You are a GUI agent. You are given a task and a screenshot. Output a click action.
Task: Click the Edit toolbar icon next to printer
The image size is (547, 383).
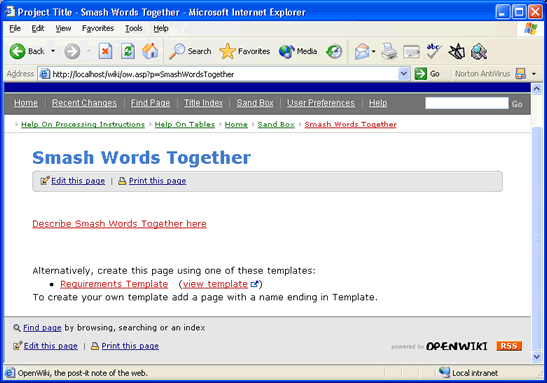point(411,52)
